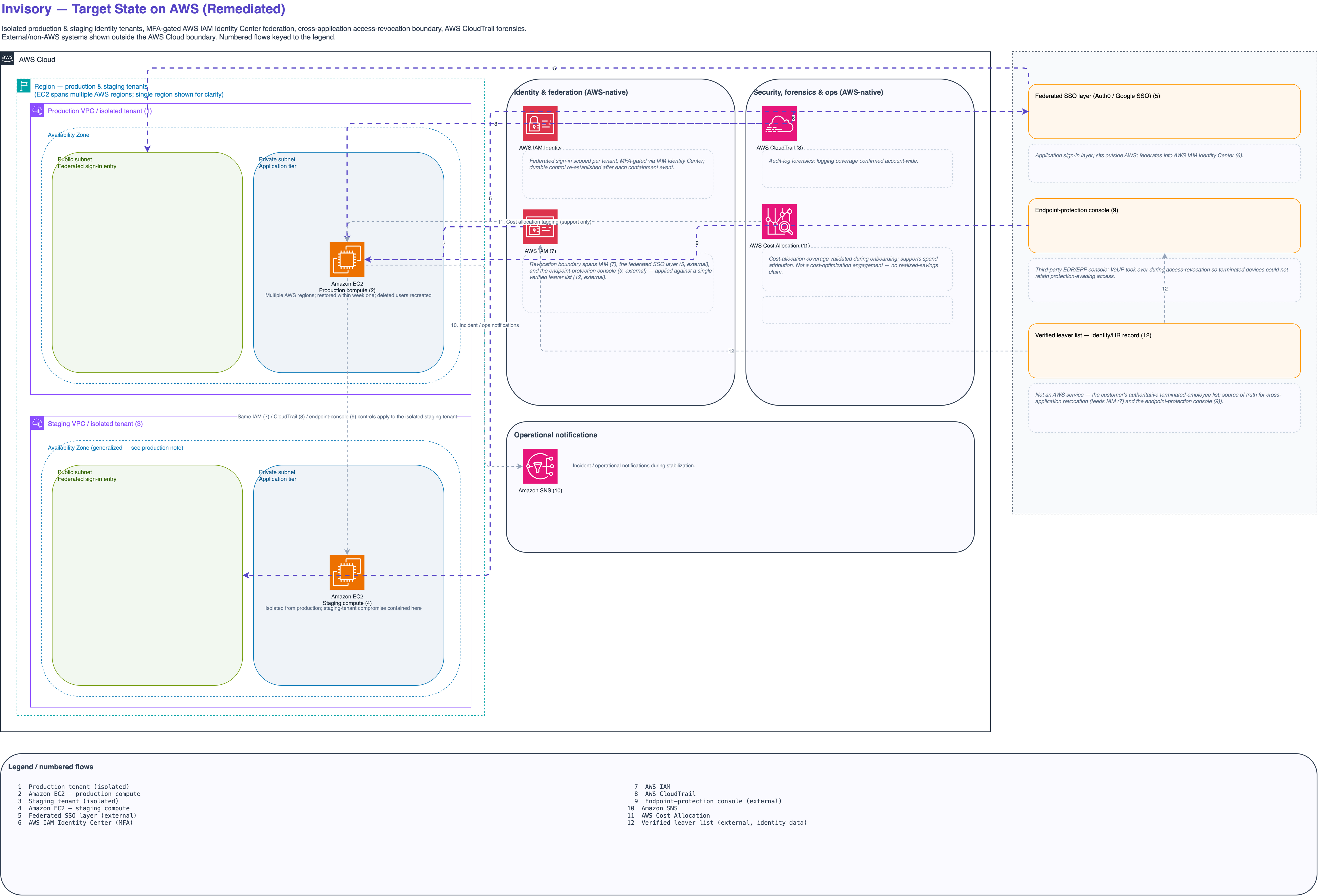Click 'Multiple AWS regions; restored within week one' caption
Viewport: 1318px width, 896px height.
click(348, 295)
